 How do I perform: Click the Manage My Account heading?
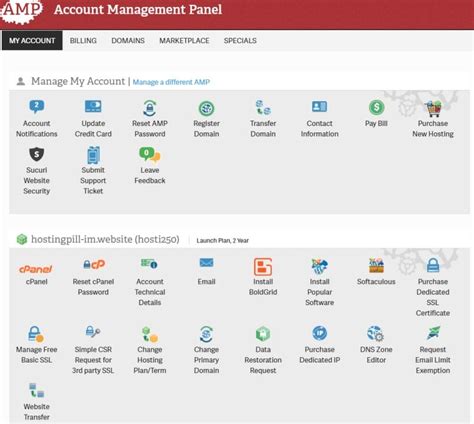[x=78, y=81]
